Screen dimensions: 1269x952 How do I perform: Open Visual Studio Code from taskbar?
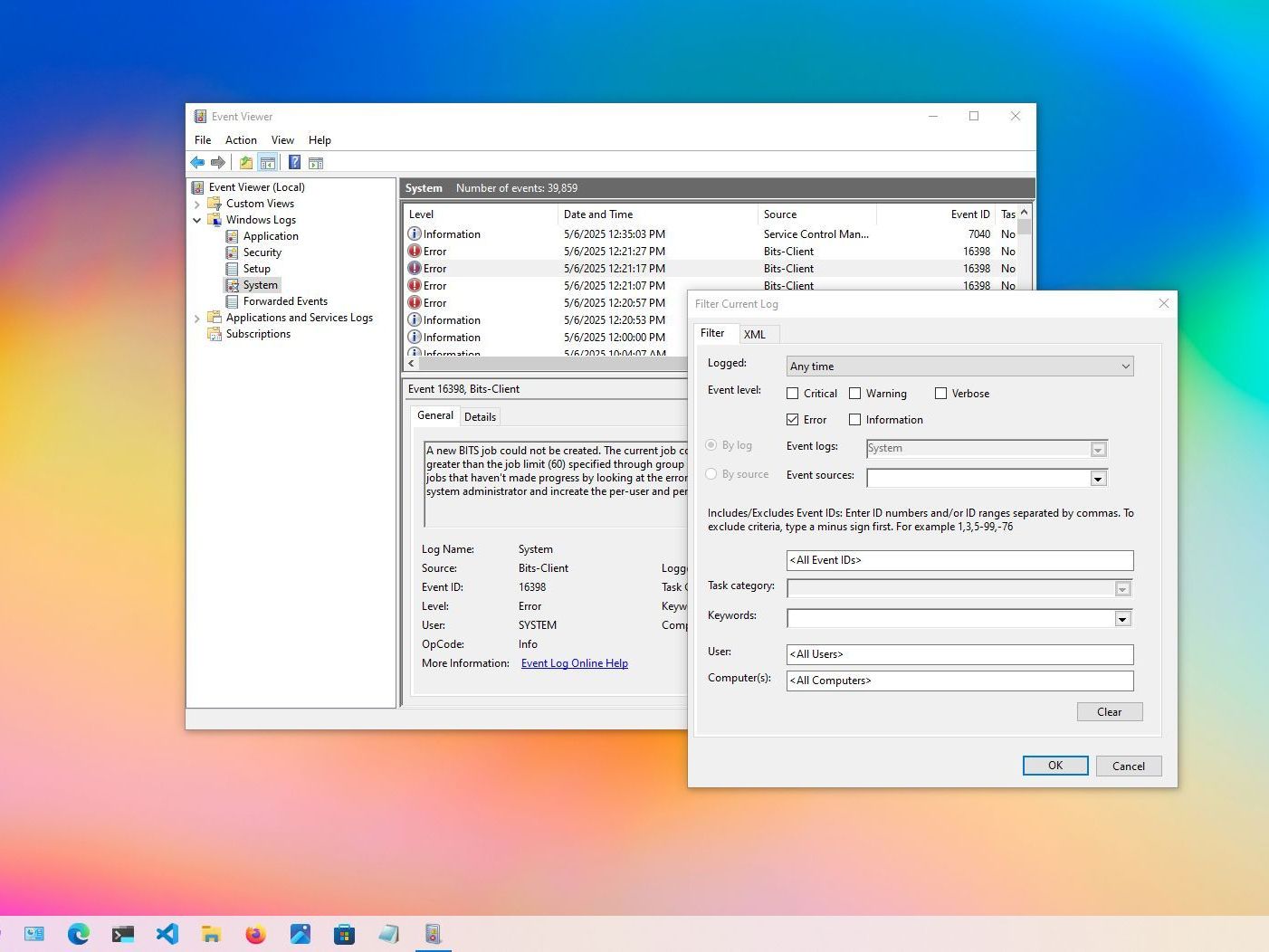pyautogui.click(x=167, y=934)
